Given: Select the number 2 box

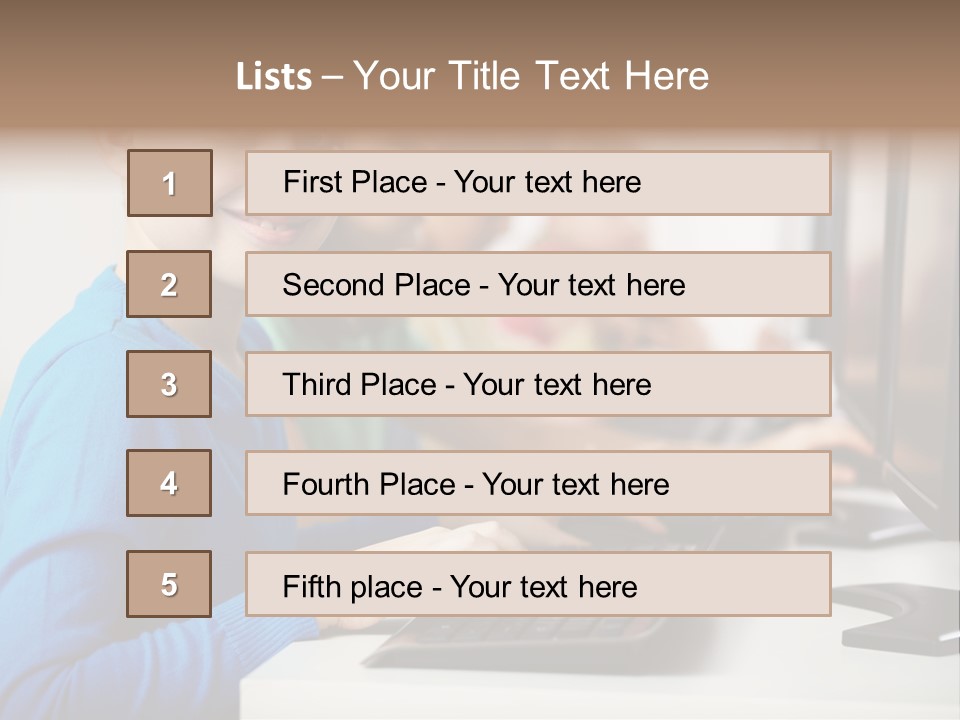Looking at the screenshot, I should (169, 284).
